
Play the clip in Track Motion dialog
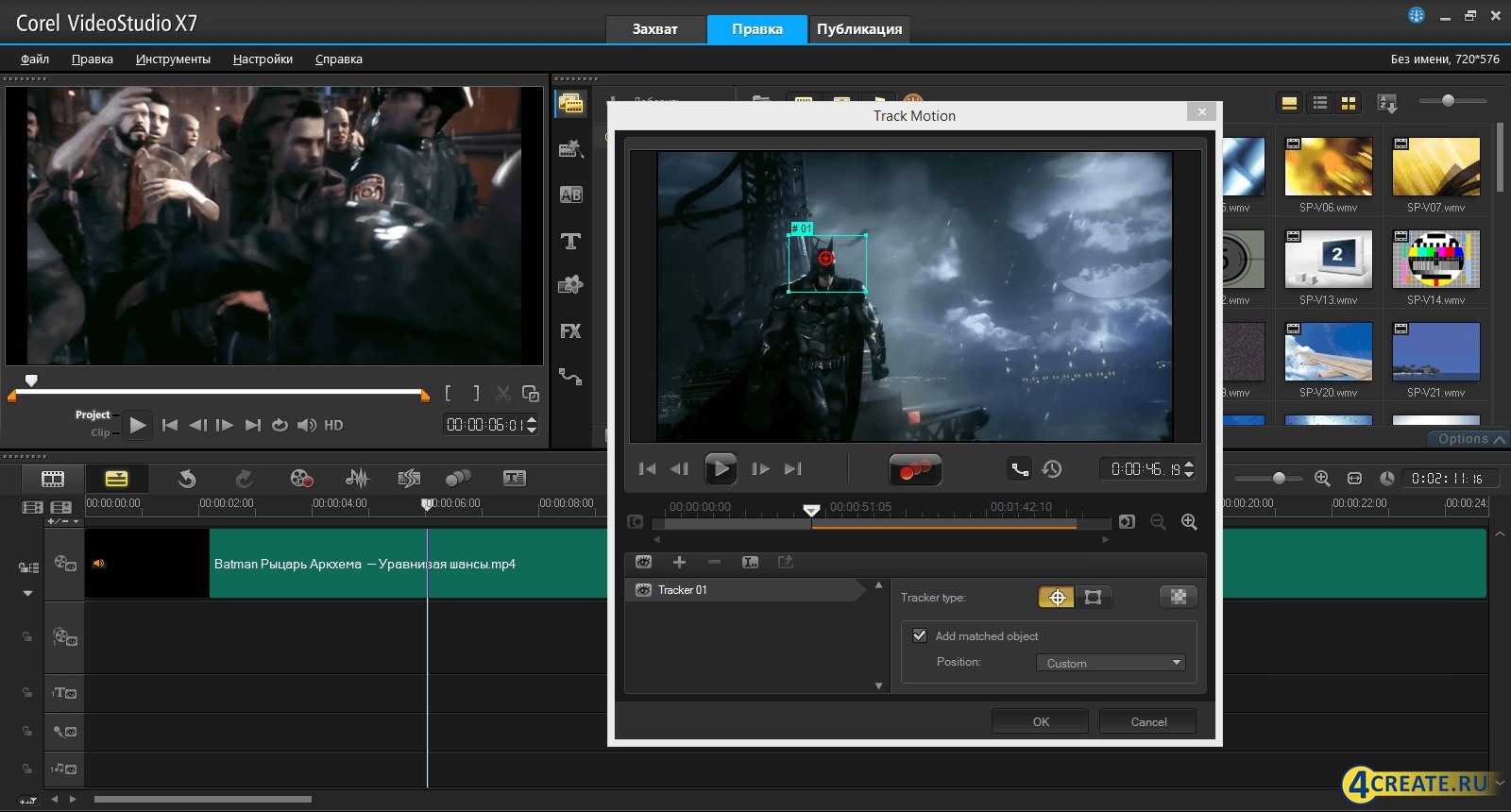(721, 468)
